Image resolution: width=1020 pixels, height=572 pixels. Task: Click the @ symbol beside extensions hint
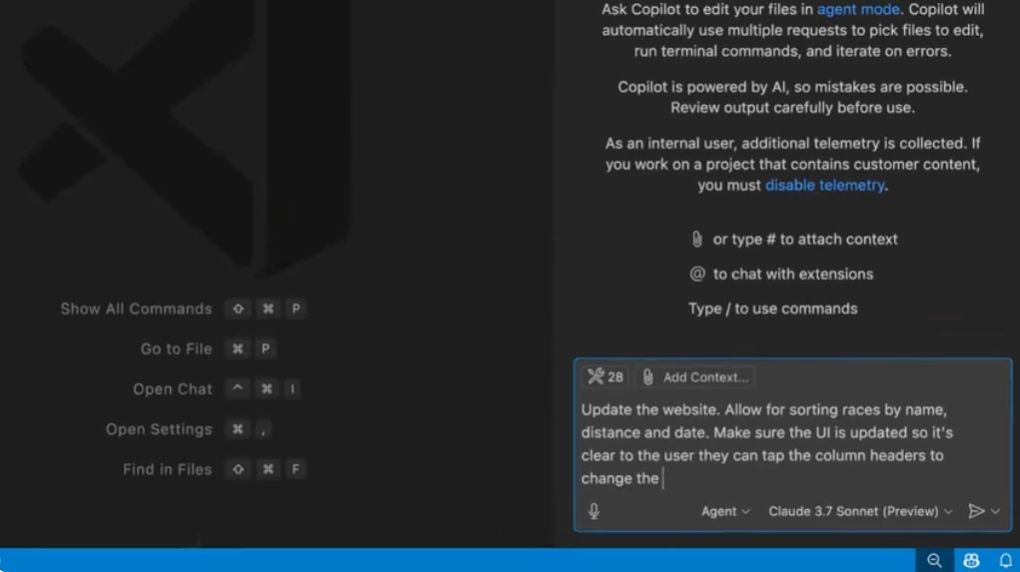697,274
